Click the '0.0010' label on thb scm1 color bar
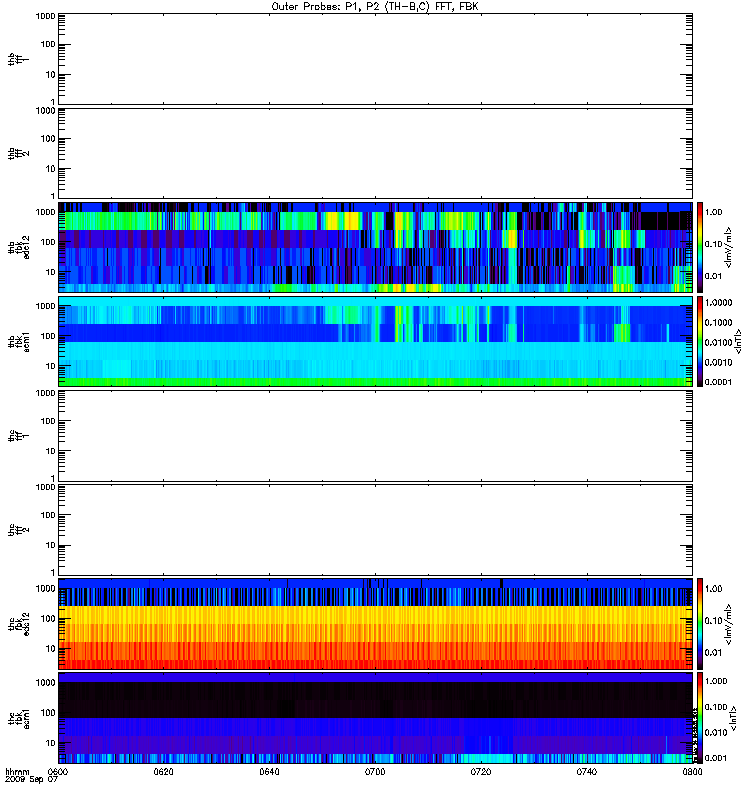The width and height of the screenshot is (750, 800). [x=718, y=362]
